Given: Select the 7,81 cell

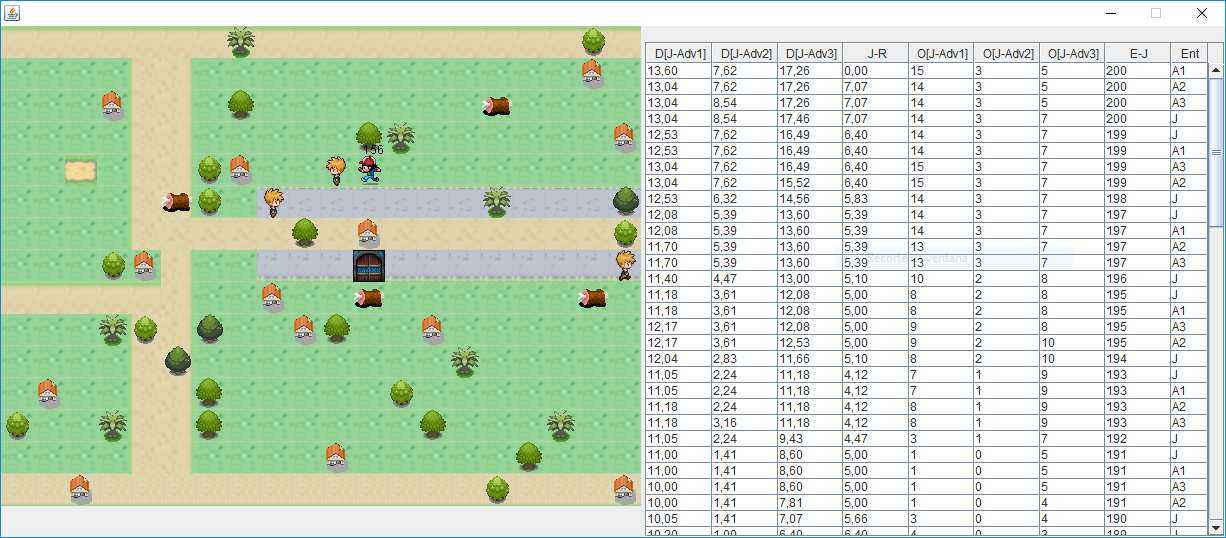Looking at the screenshot, I should tap(810, 503).
